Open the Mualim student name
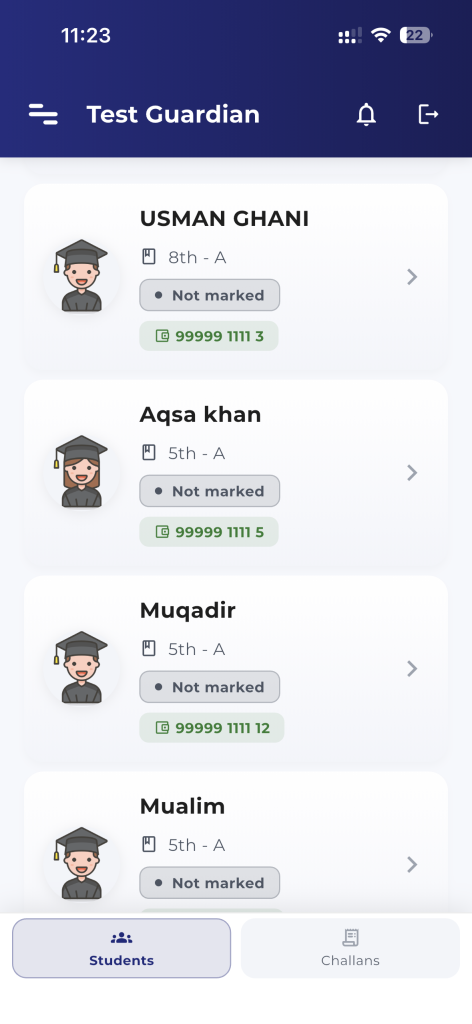The width and height of the screenshot is (472, 1024). click(x=182, y=807)
